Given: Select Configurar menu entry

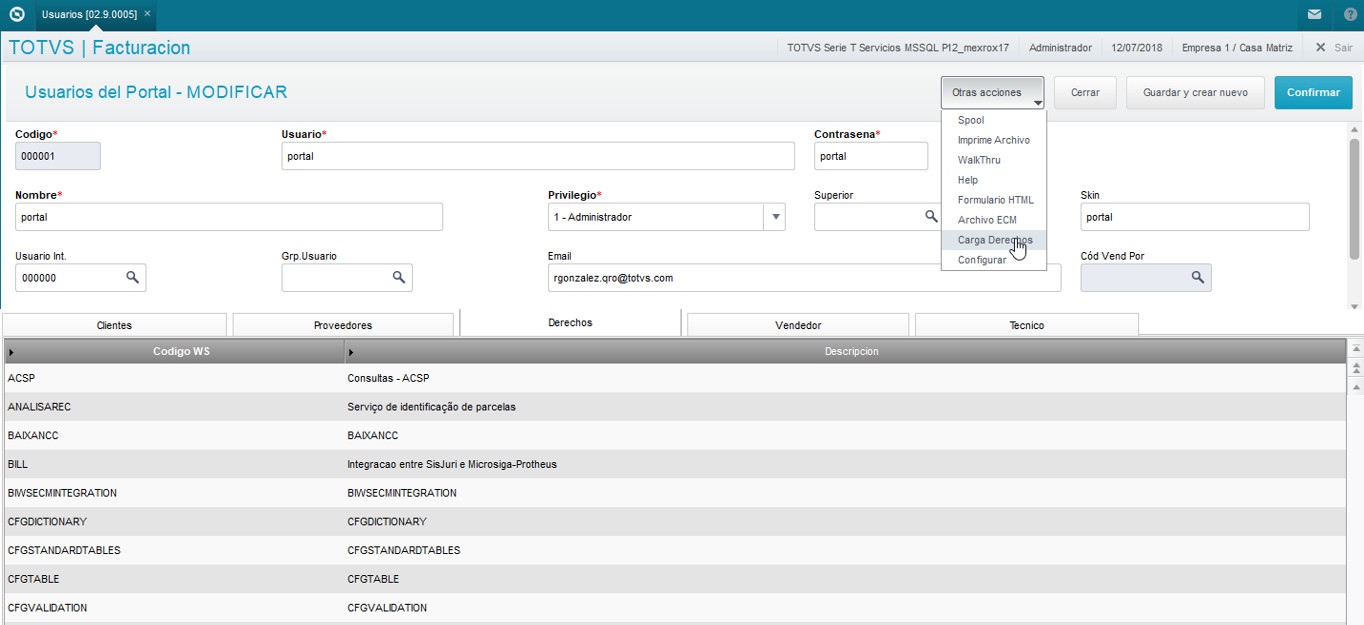Looking at the screenshot, I should (x=994, y=260).
